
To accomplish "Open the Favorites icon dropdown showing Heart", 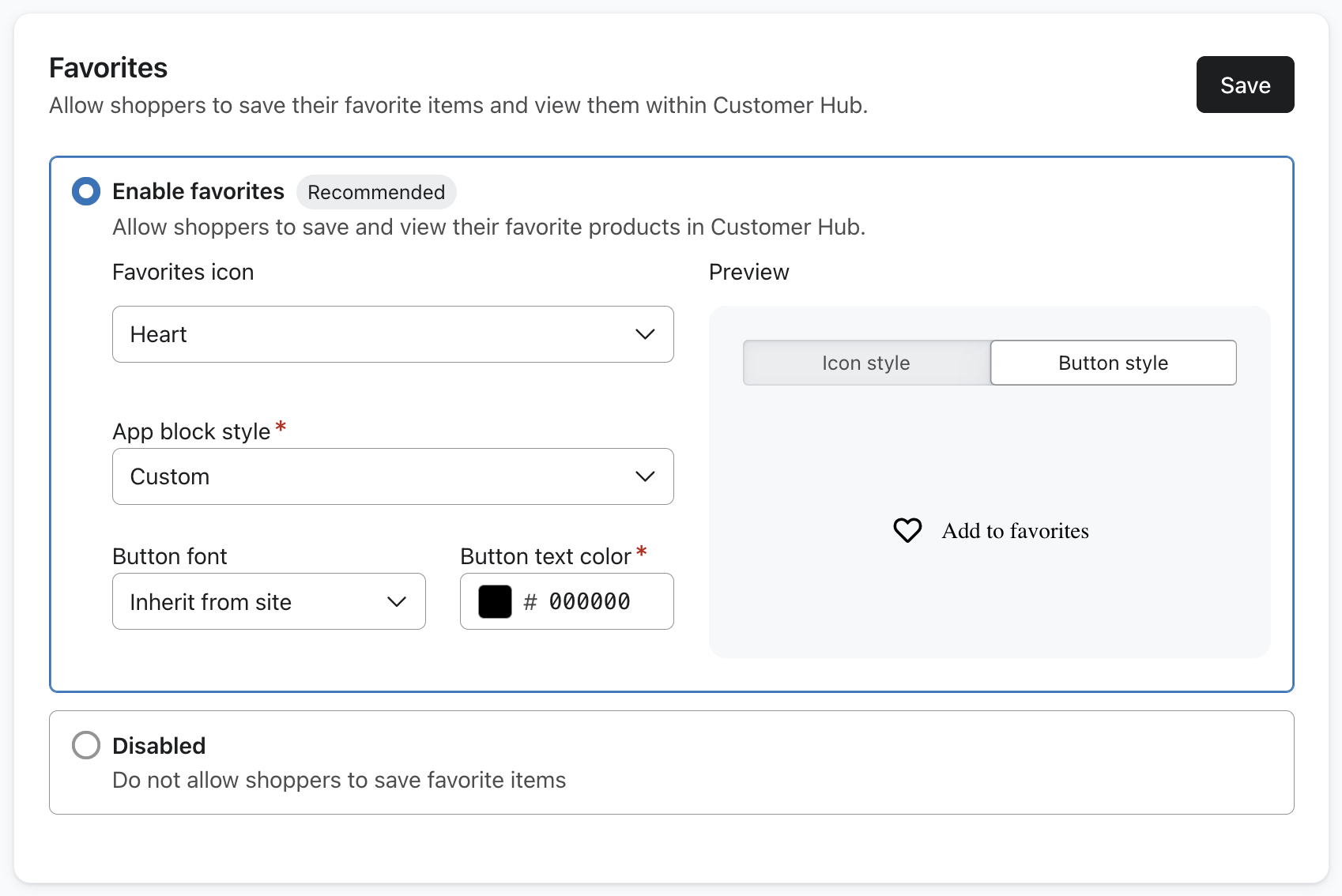I will (392, 334).
